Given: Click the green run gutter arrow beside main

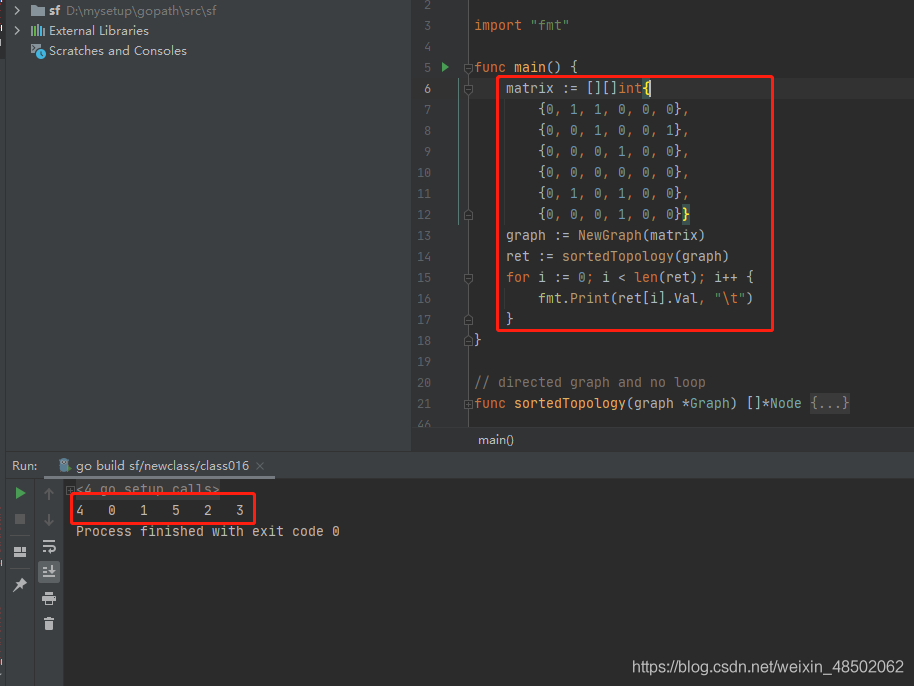Looking at the screenshot, I should (445, 67).
